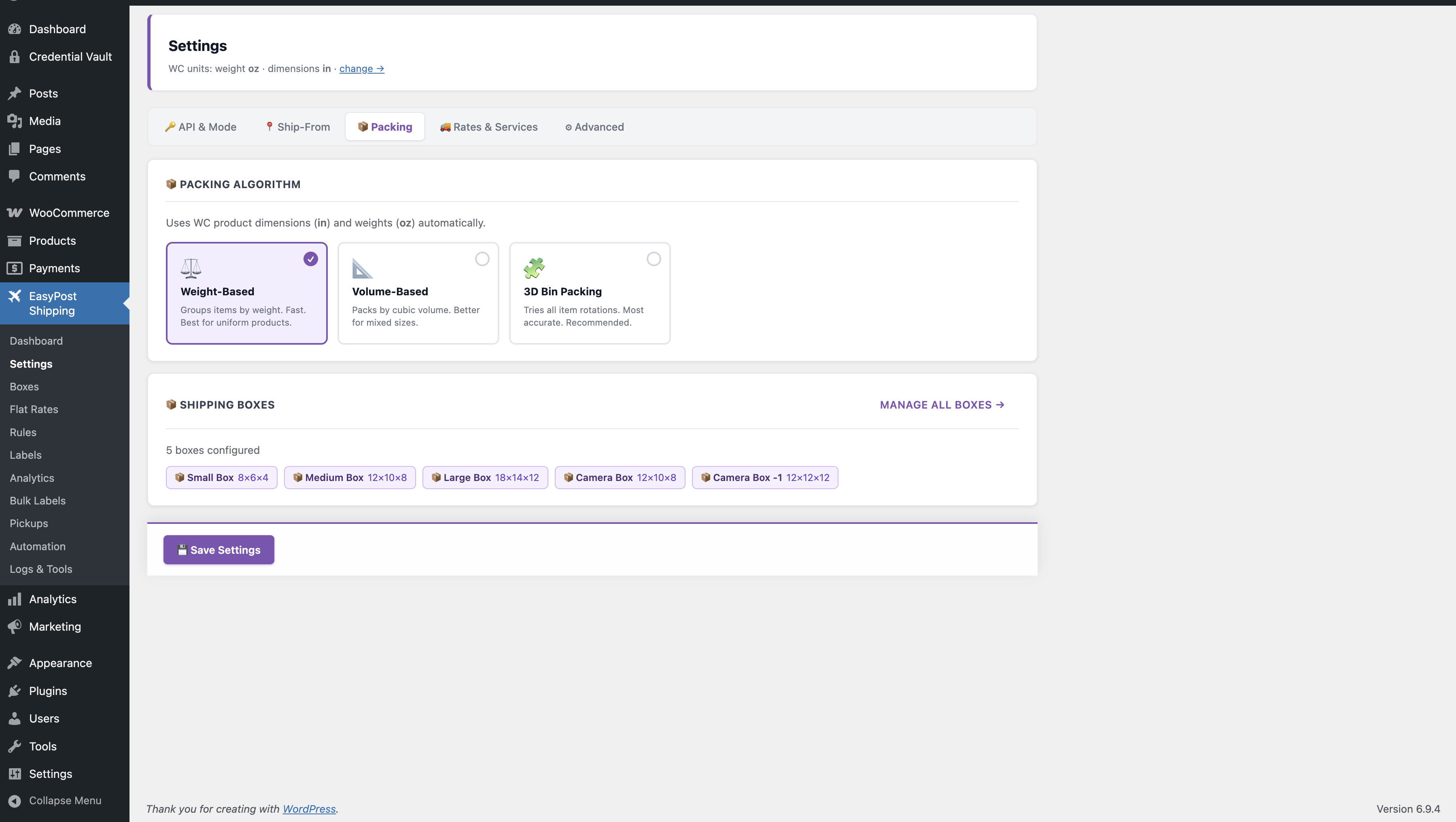
Task: Click the box icon beside Shipping Boxes heading
Action: (171, 405)
